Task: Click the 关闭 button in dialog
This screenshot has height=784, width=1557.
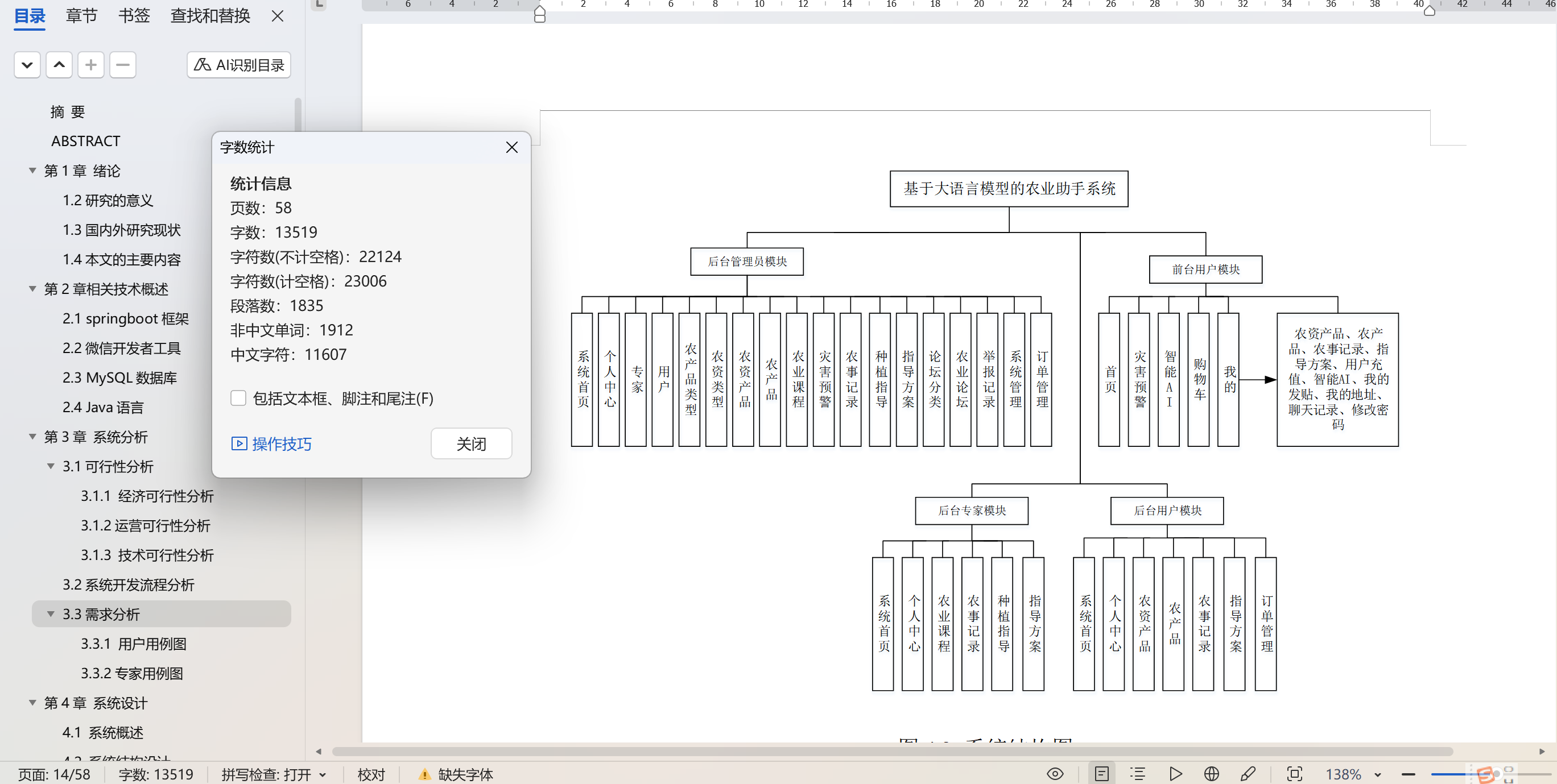Action: [471, 444]
